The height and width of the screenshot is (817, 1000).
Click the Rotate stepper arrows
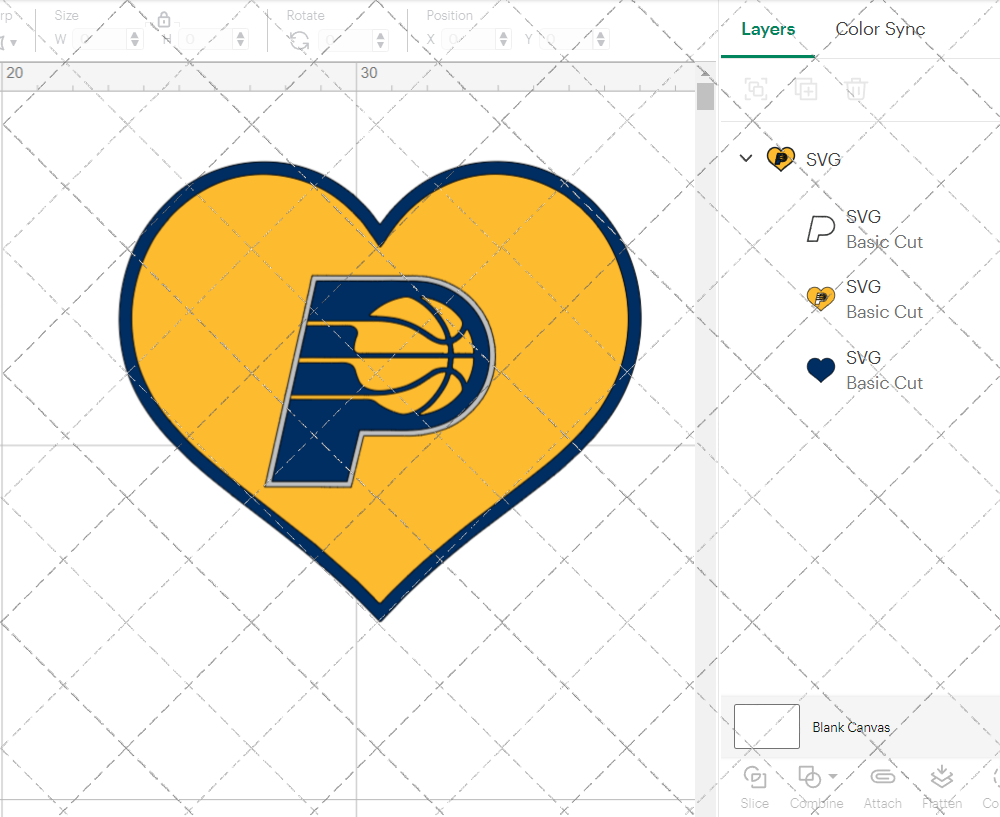tap(381, 40)
